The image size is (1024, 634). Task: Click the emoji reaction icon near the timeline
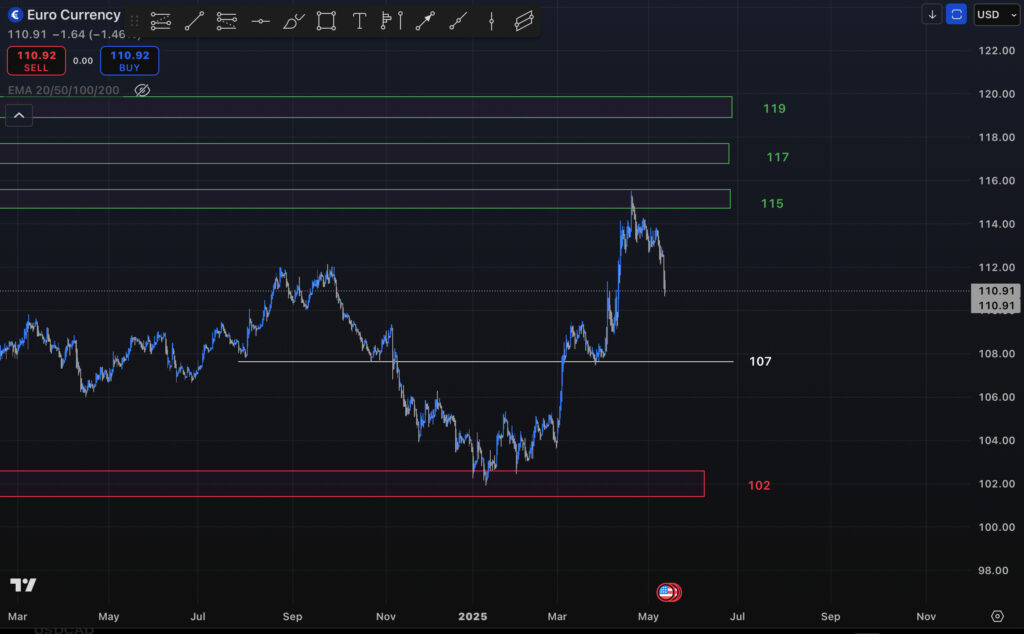(x=667, y=591)
